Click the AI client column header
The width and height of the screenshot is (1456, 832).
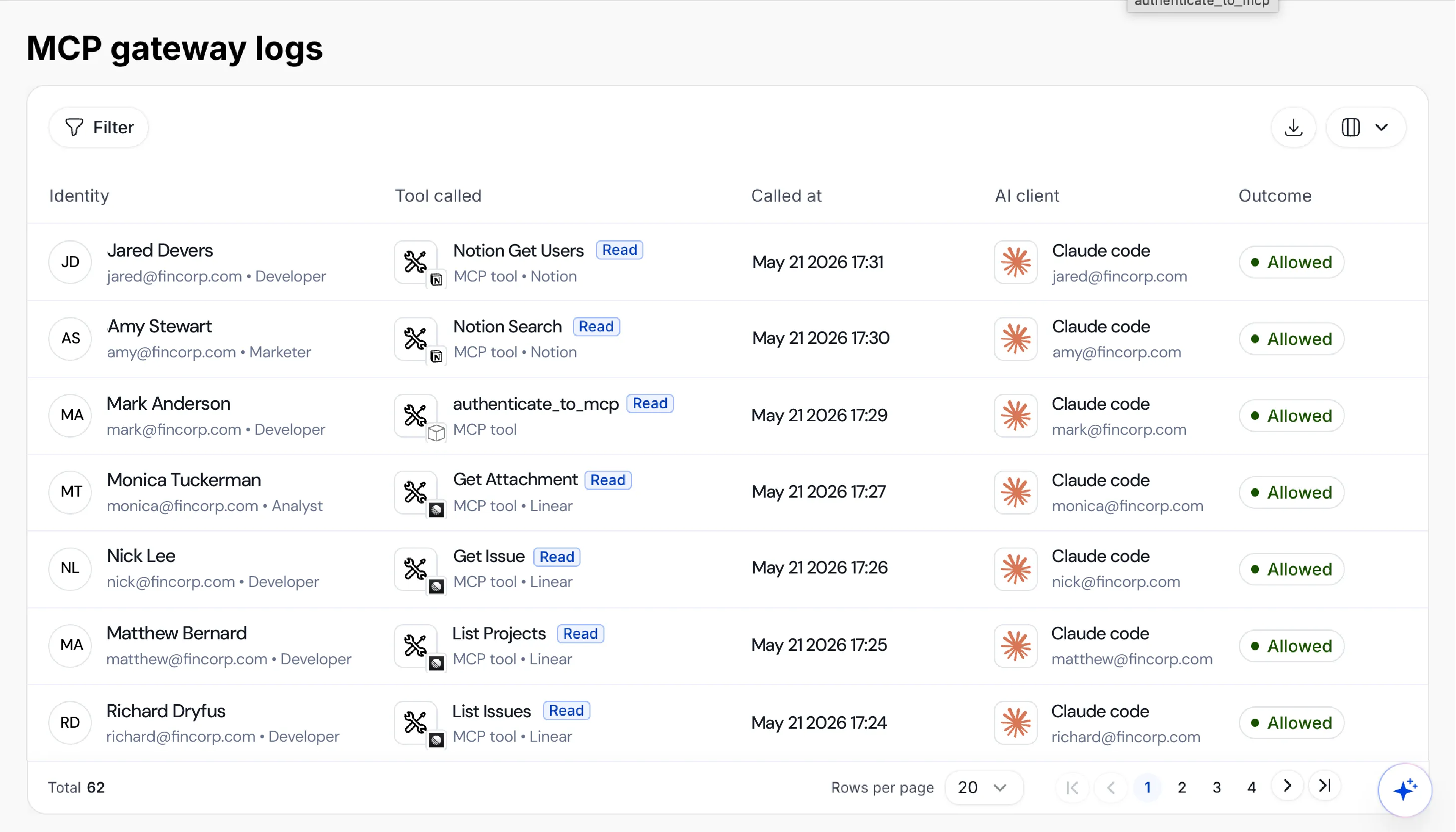tap(1027, 196)
